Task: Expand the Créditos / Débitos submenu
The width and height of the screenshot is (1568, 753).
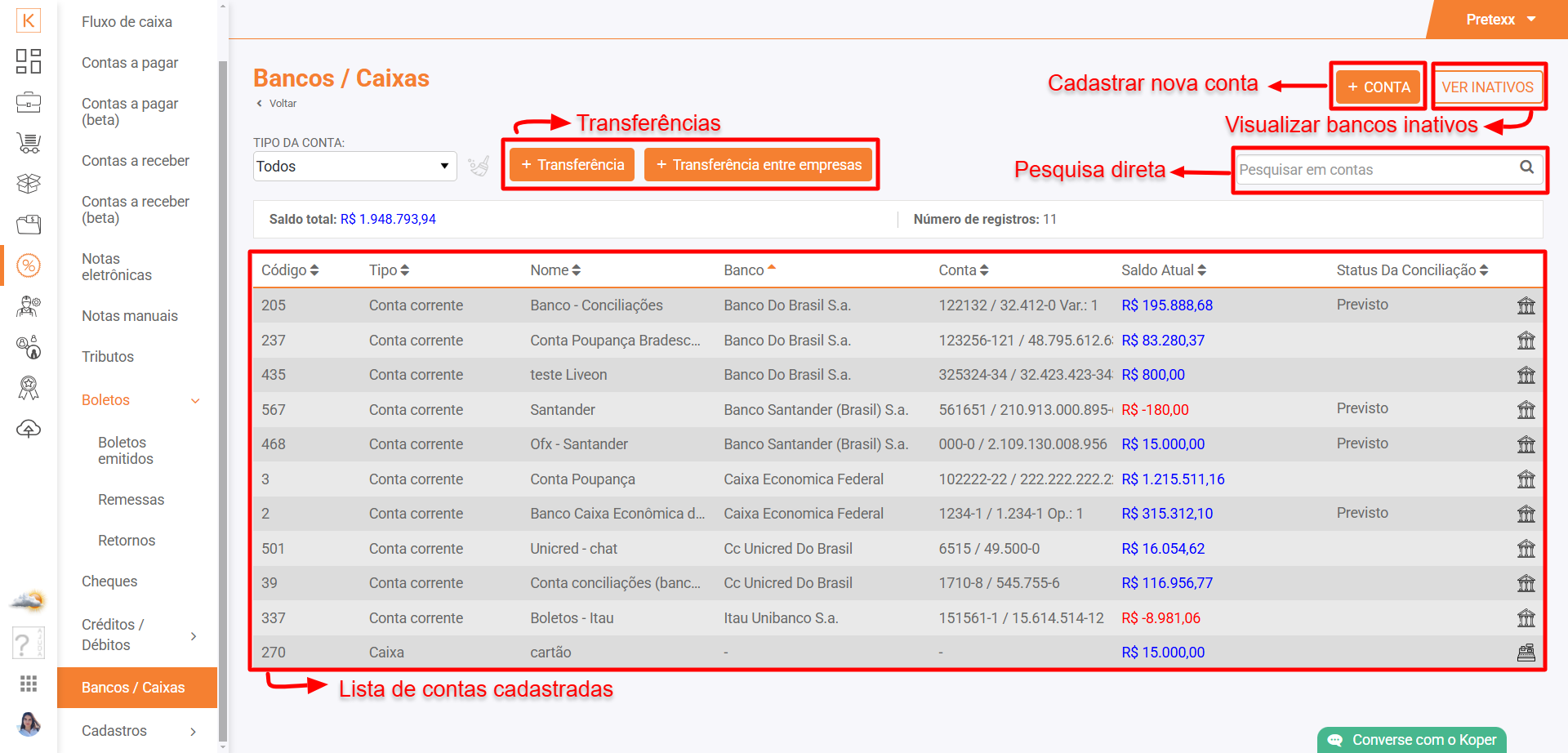Action: 194,635
